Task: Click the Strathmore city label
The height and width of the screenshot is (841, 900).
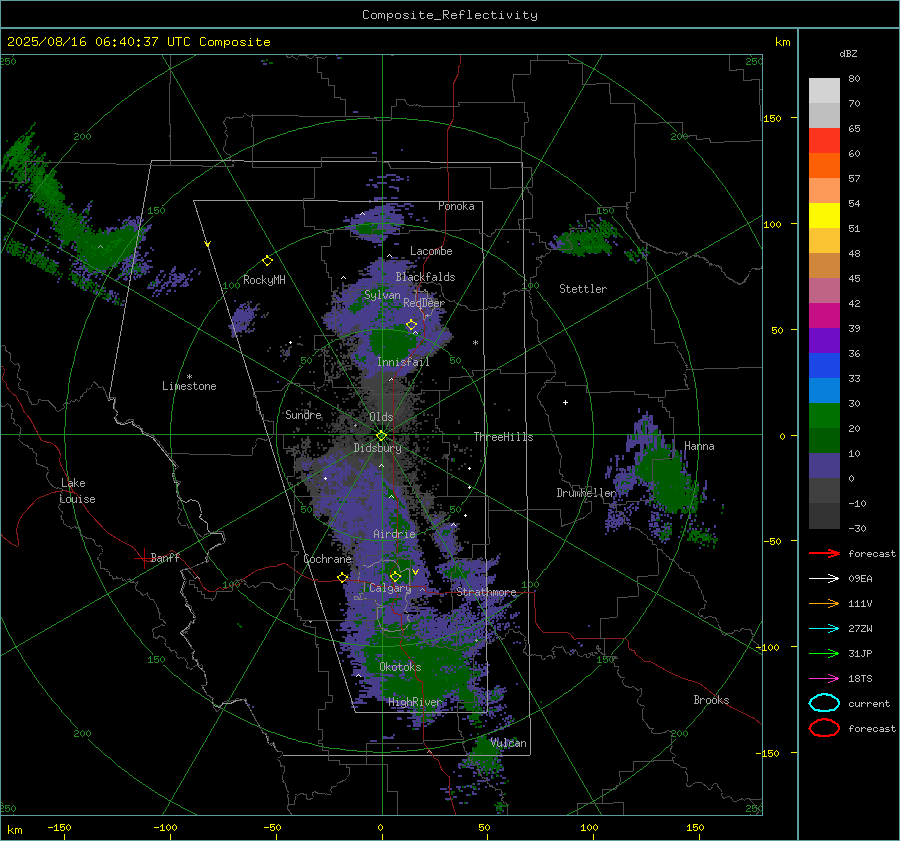Action: click(x=486, y=592)
